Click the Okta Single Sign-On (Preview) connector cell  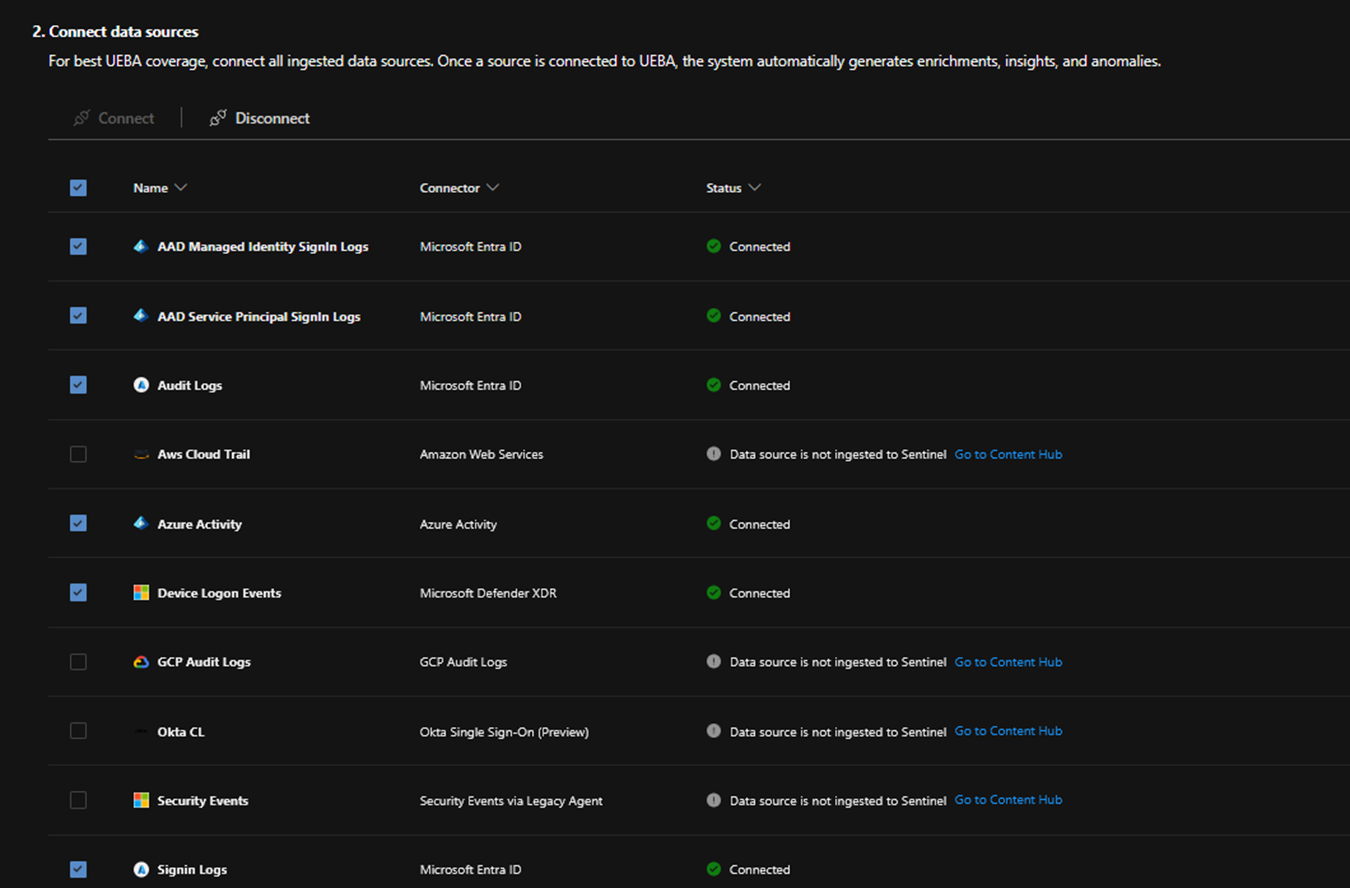click(504, 732)
